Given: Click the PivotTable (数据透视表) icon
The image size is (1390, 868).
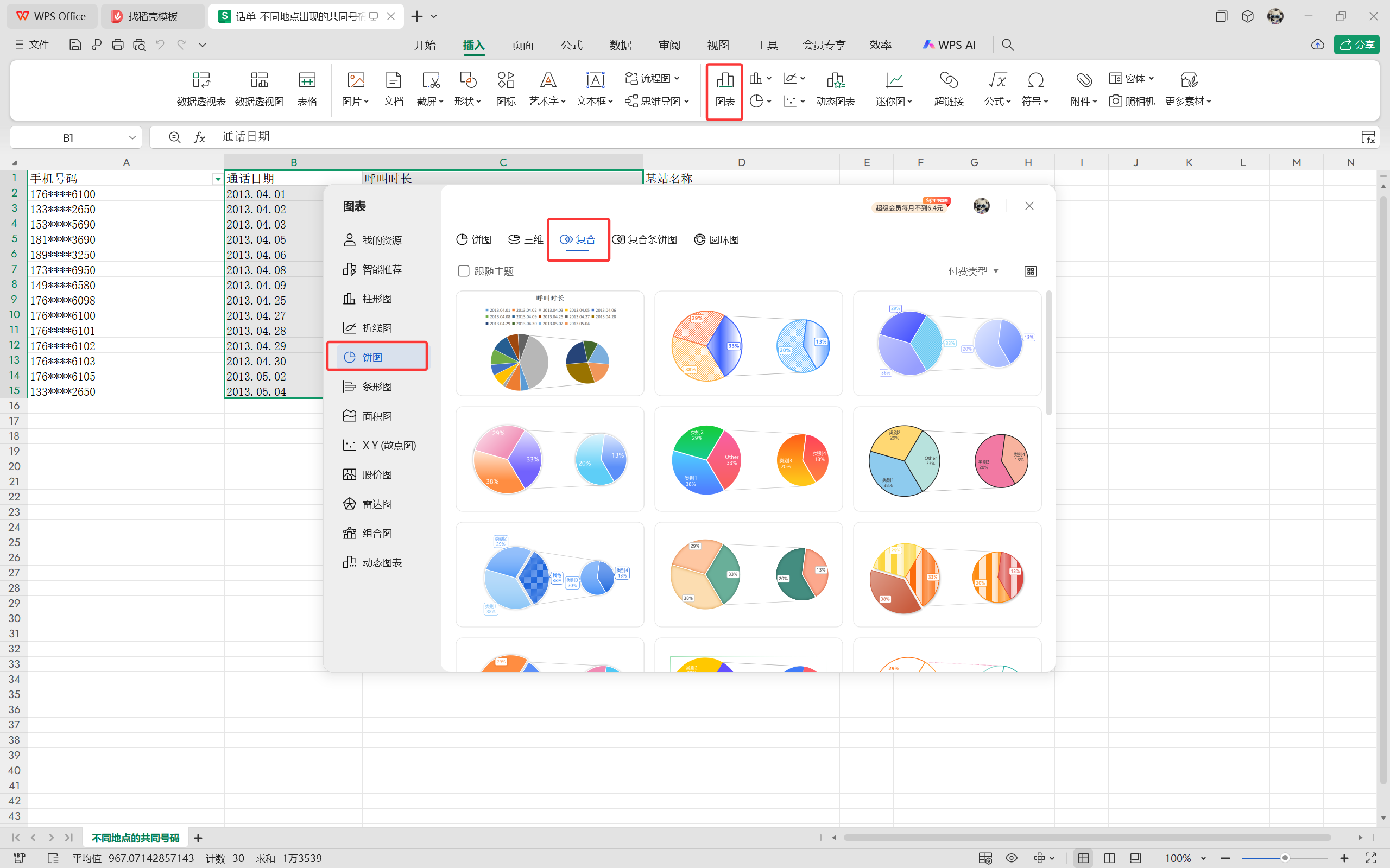Looking at the screenshot, I should [x=201, y=89].
